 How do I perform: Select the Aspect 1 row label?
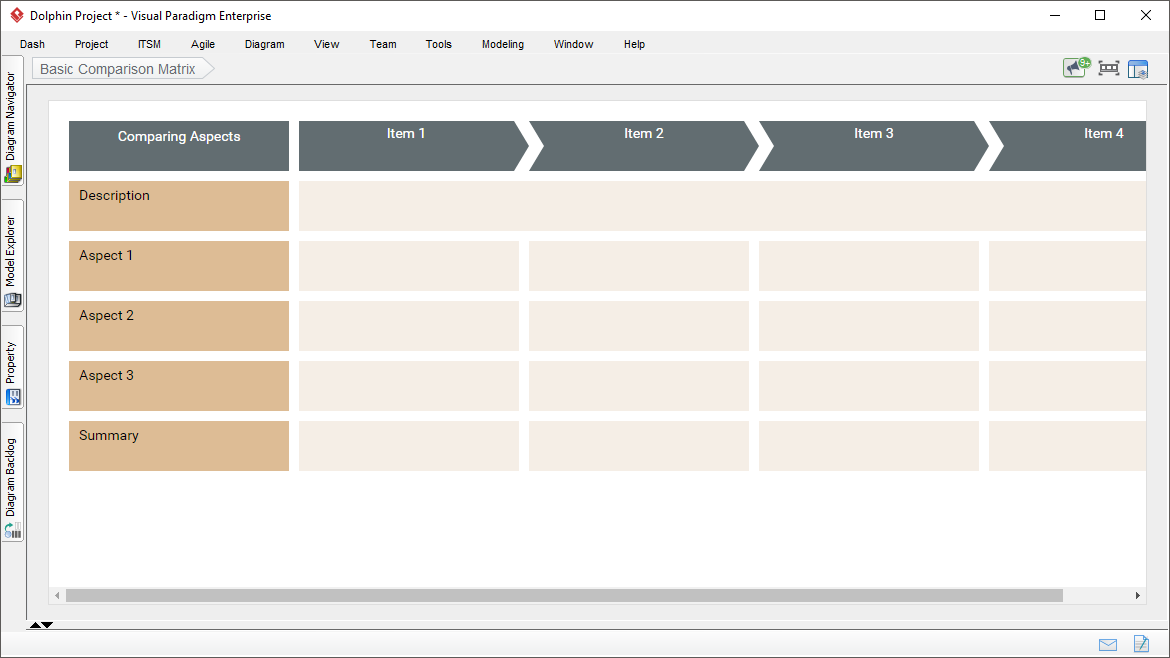pyautogui.click(x=178, y=266)
